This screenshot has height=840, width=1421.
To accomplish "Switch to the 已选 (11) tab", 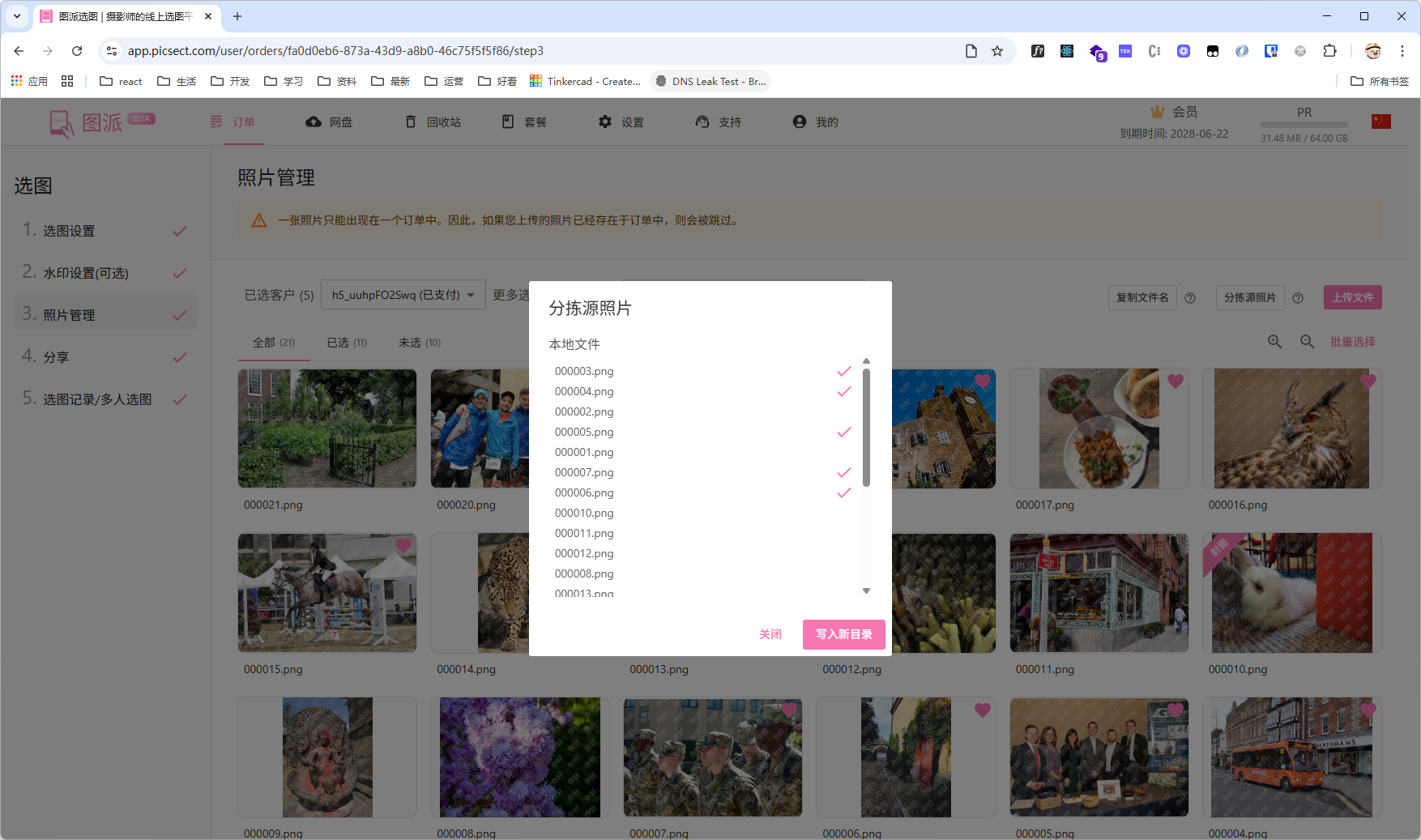I will 346,342.
